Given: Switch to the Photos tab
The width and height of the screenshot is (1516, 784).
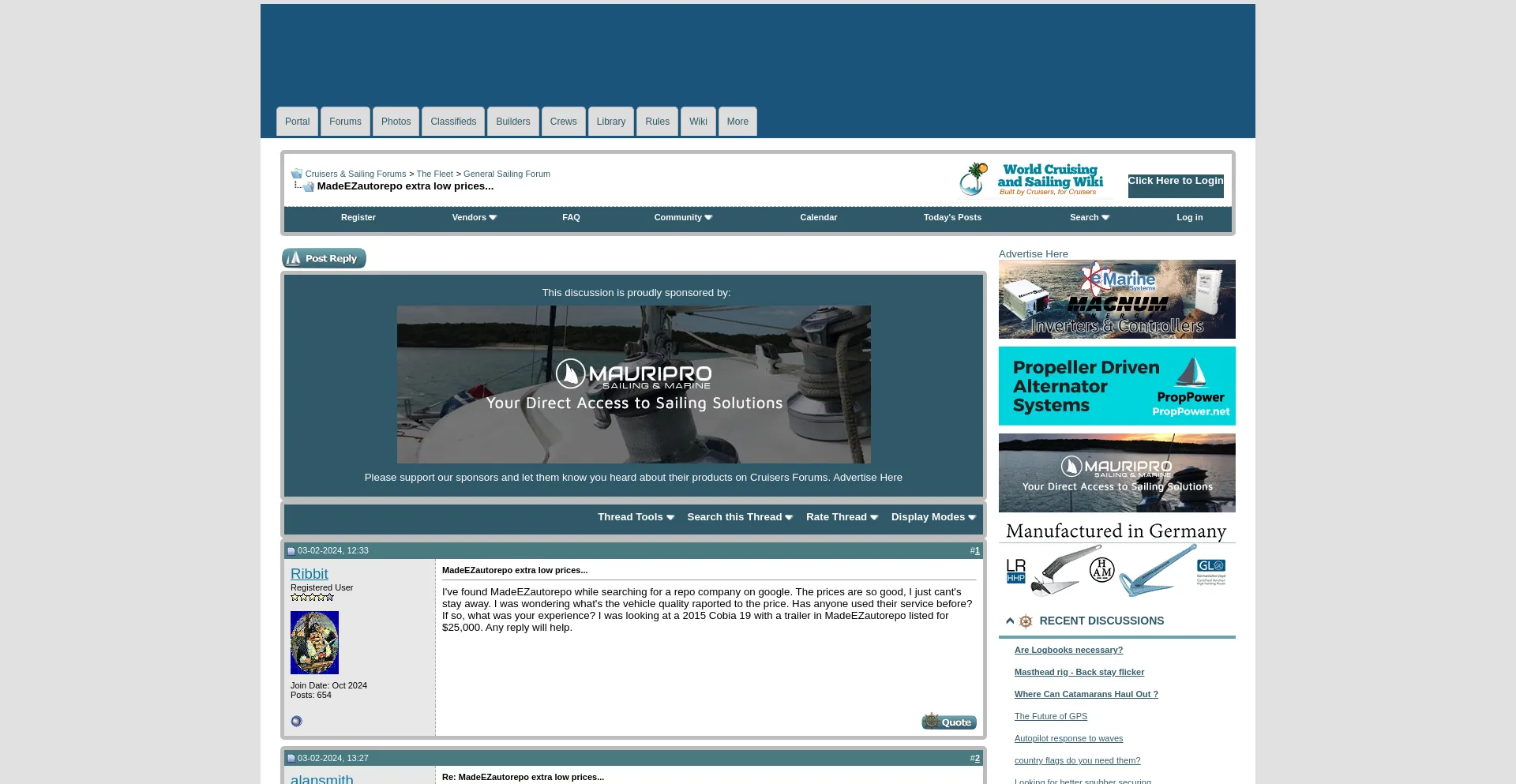Looking at the screenshot, I should pos(396,122).
